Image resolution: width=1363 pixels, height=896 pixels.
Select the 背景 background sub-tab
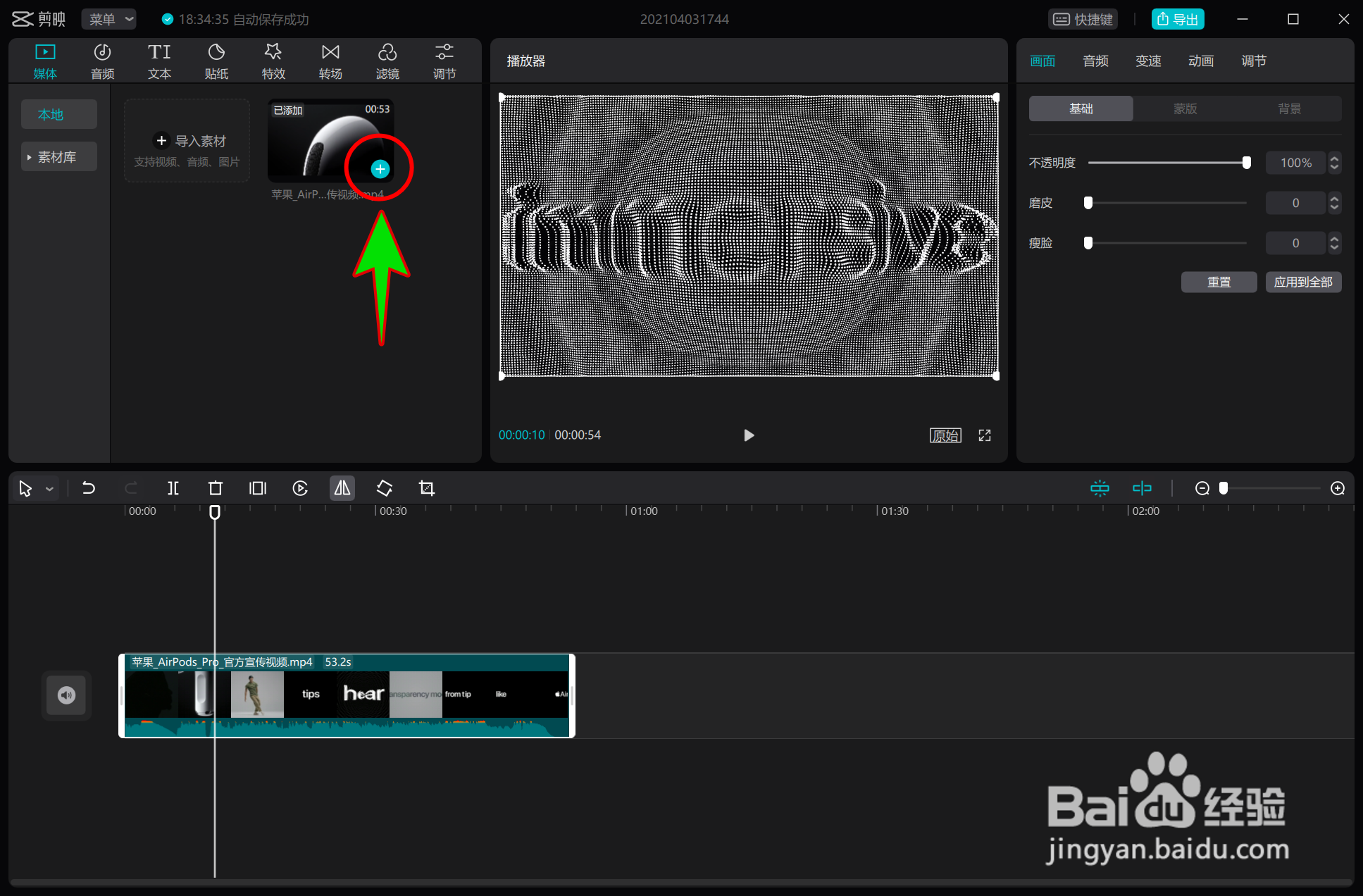pos(1290,108)
